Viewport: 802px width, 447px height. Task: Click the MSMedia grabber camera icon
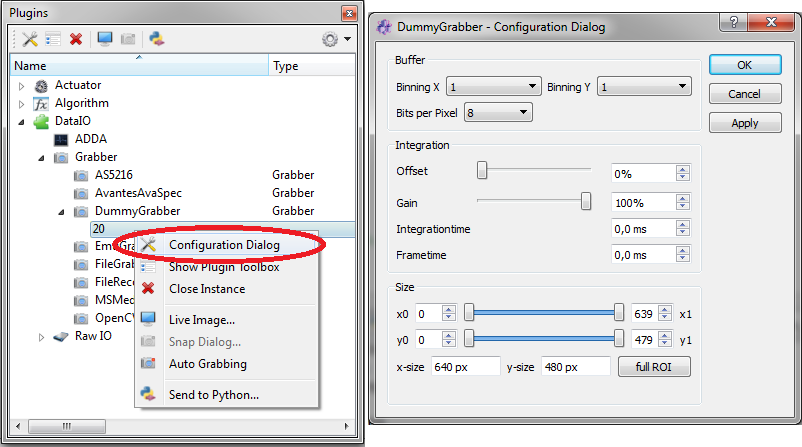tap(81, 301)
